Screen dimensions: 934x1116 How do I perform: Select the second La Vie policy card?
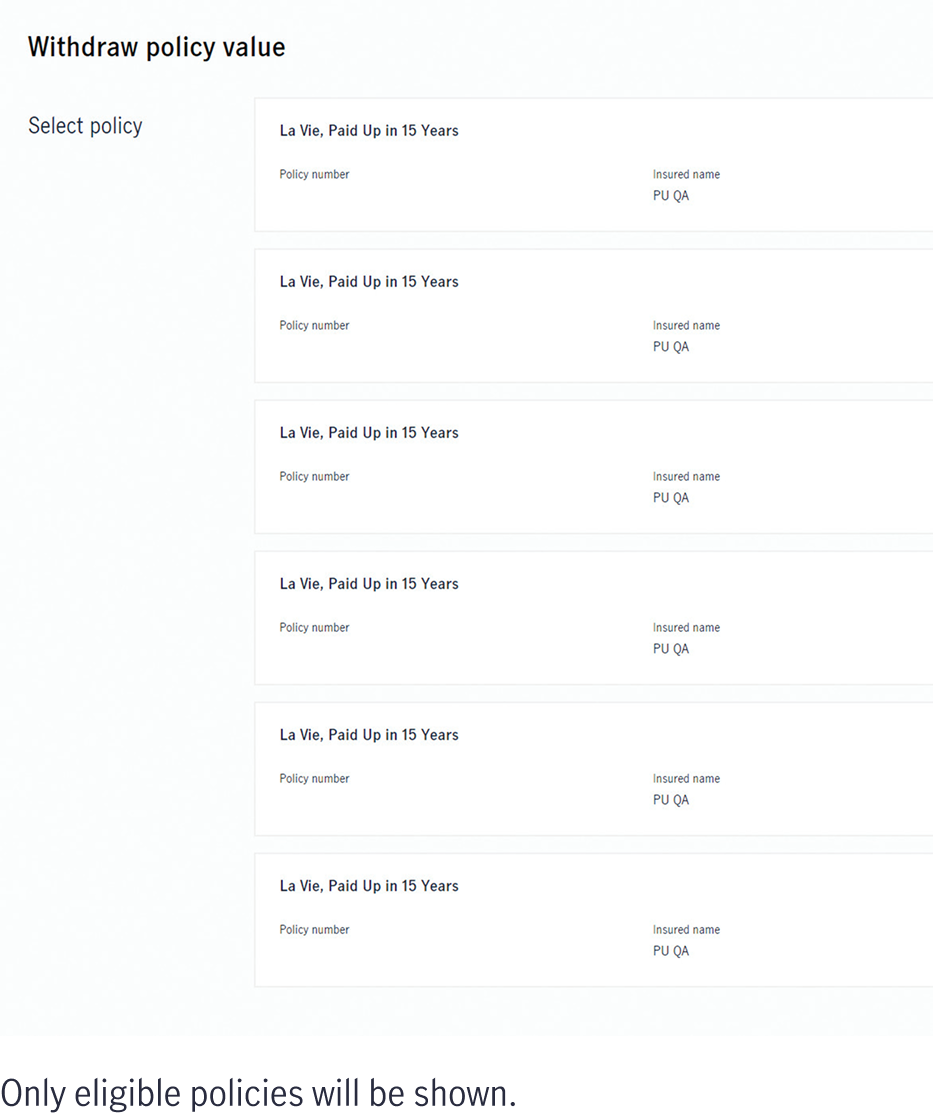point(594,316)
